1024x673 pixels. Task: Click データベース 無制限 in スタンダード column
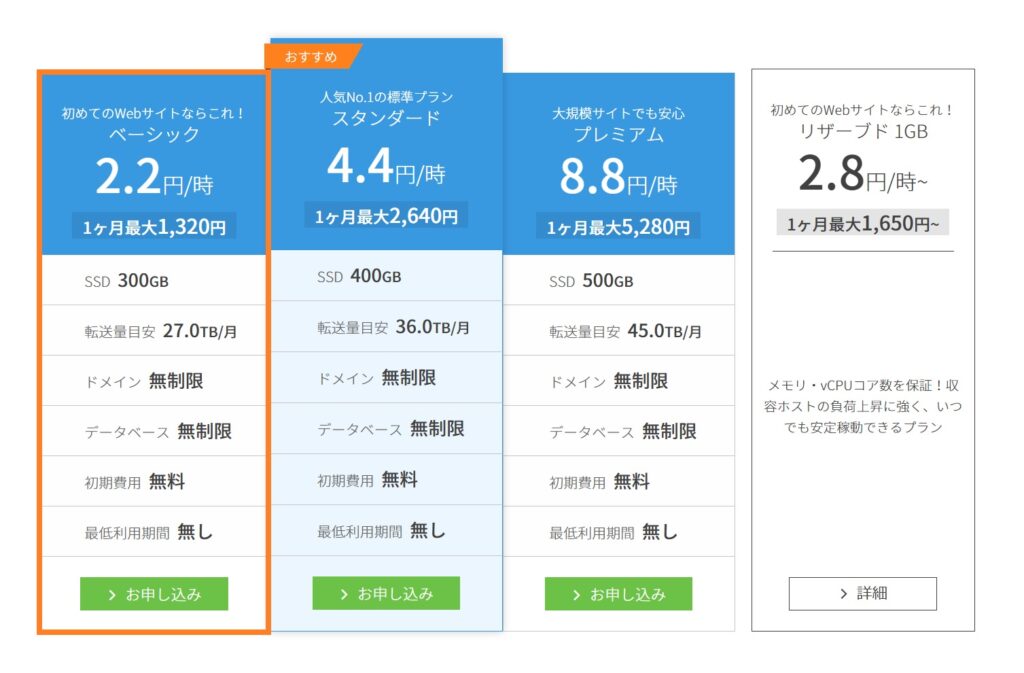point(386,428)
